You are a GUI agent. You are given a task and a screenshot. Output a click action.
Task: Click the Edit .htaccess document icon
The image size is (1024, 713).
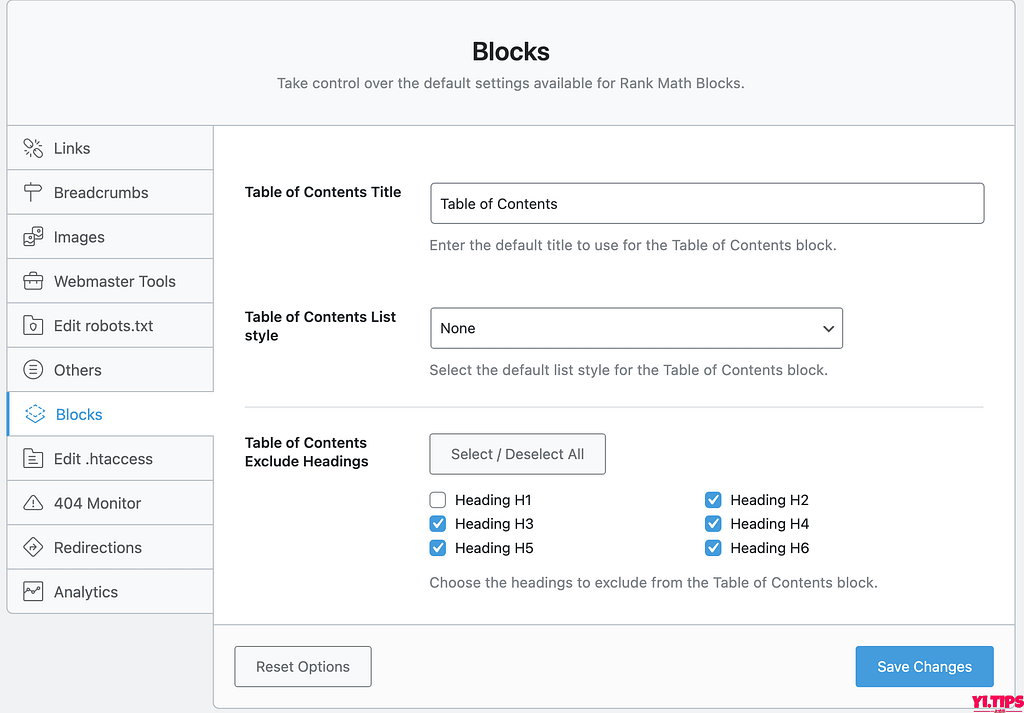pos(33,459)
